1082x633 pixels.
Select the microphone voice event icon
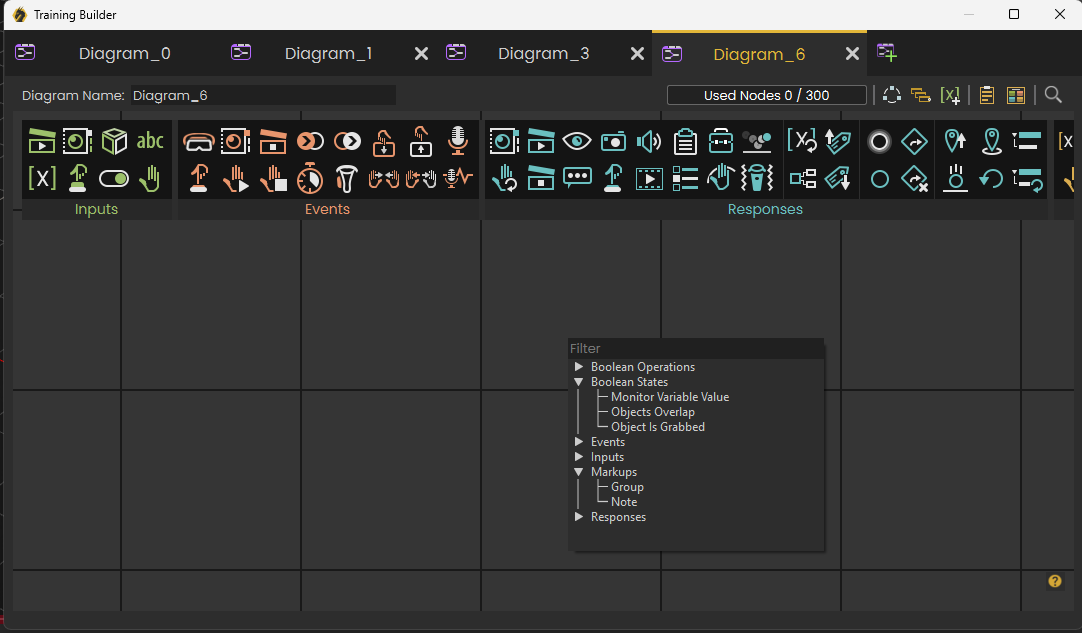[458, 141]
